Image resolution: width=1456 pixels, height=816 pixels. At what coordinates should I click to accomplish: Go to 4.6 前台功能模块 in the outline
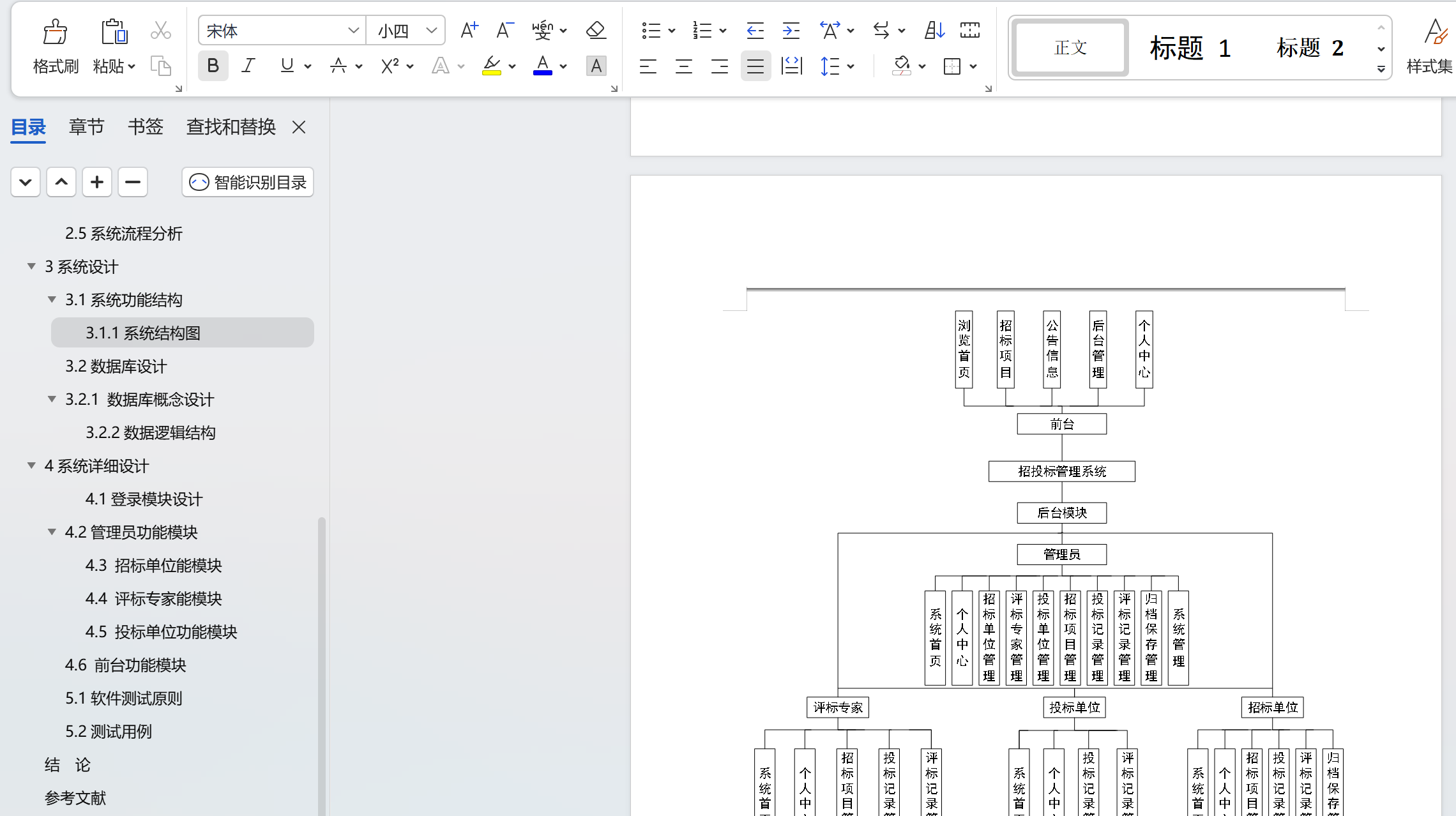(x=125, y=665)
